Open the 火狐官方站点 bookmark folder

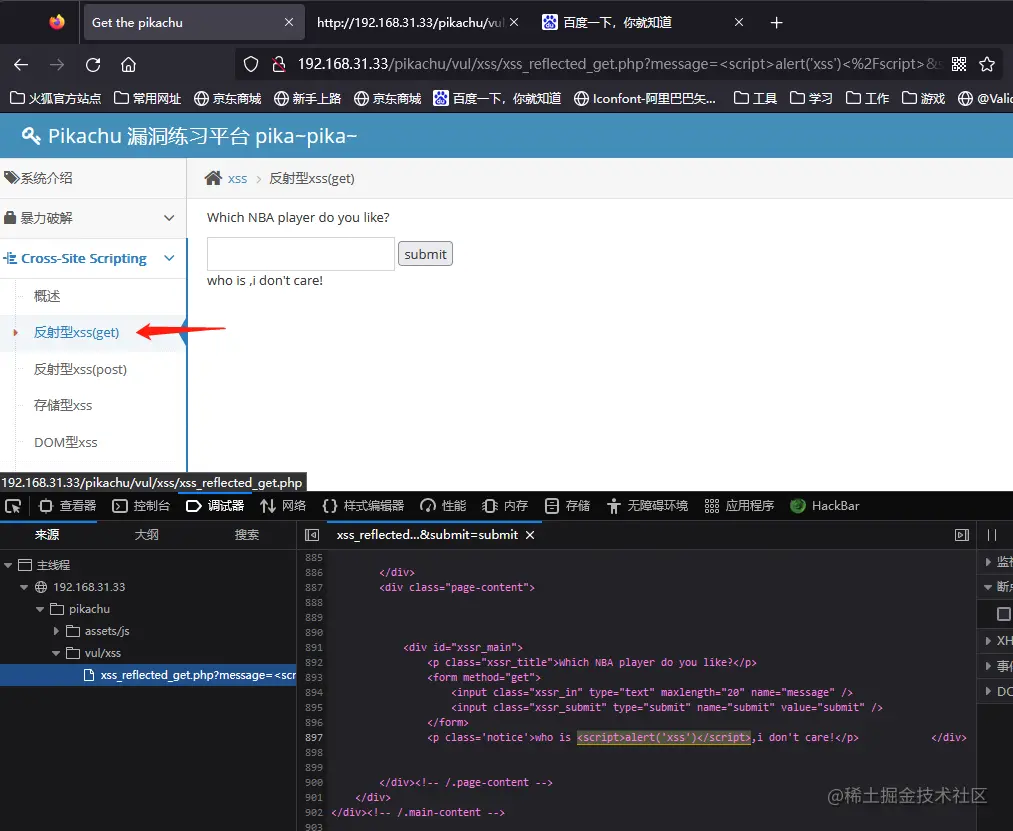(56, 98)
